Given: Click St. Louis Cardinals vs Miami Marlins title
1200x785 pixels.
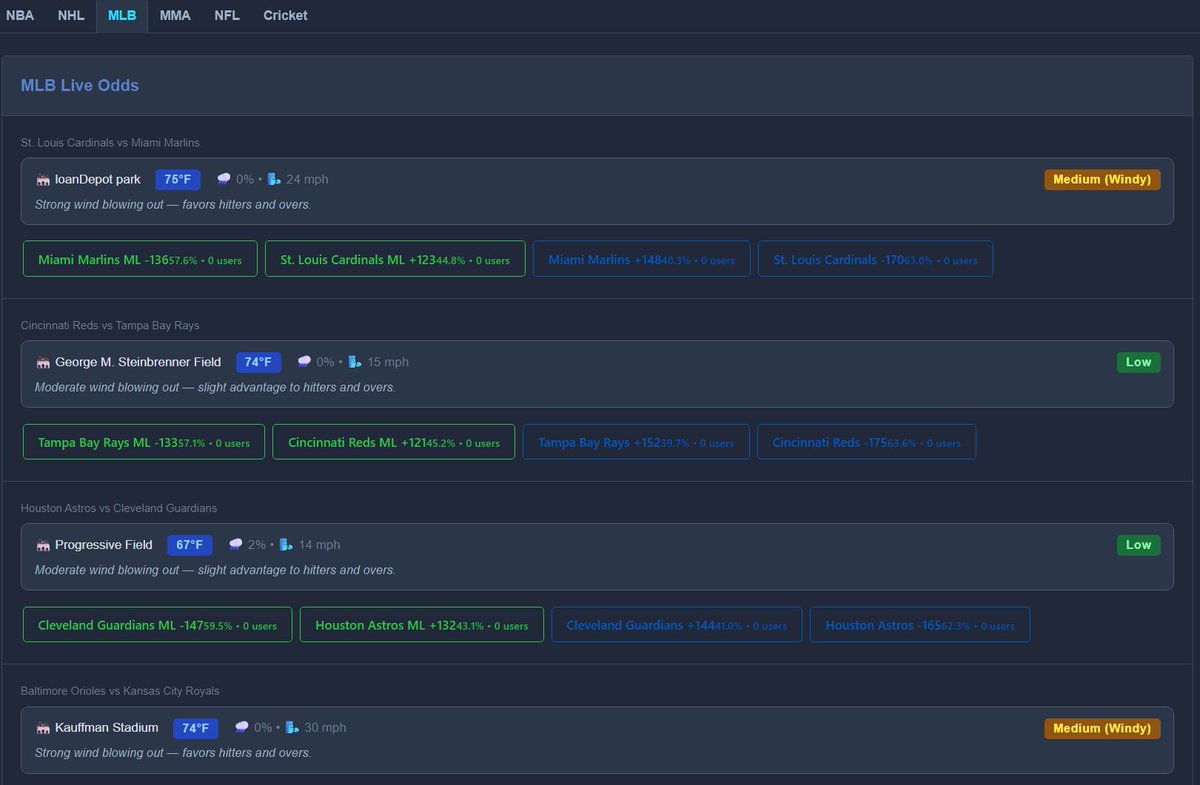Looking at the screenshot, I should pos(110,143).
